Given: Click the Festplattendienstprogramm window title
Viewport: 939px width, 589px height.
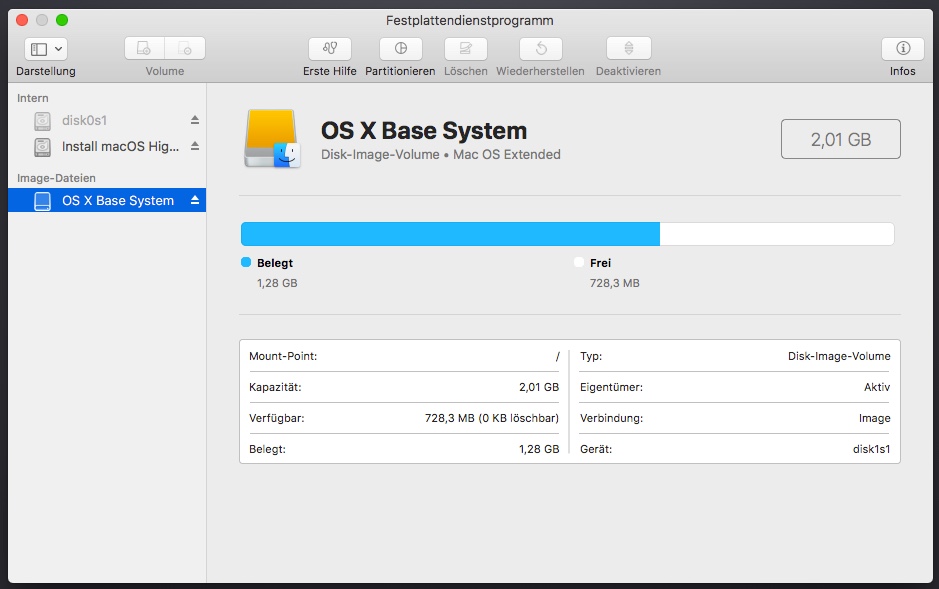Looking at the screenshot, I should point(470,20).
